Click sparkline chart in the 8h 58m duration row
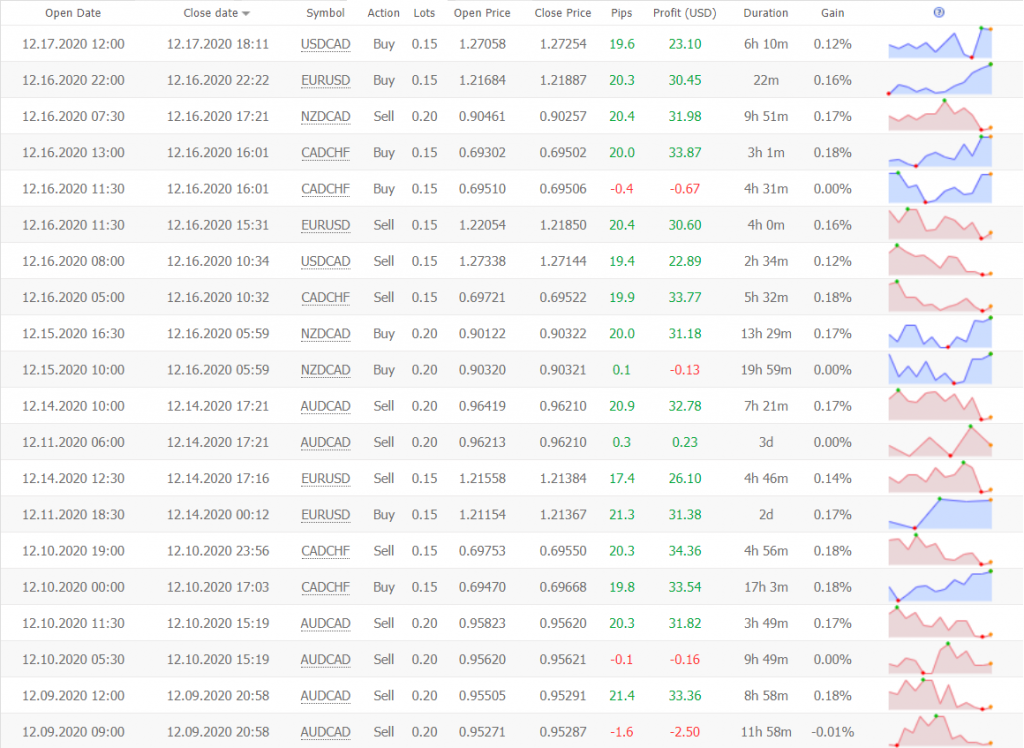 [x=940, y=694]
